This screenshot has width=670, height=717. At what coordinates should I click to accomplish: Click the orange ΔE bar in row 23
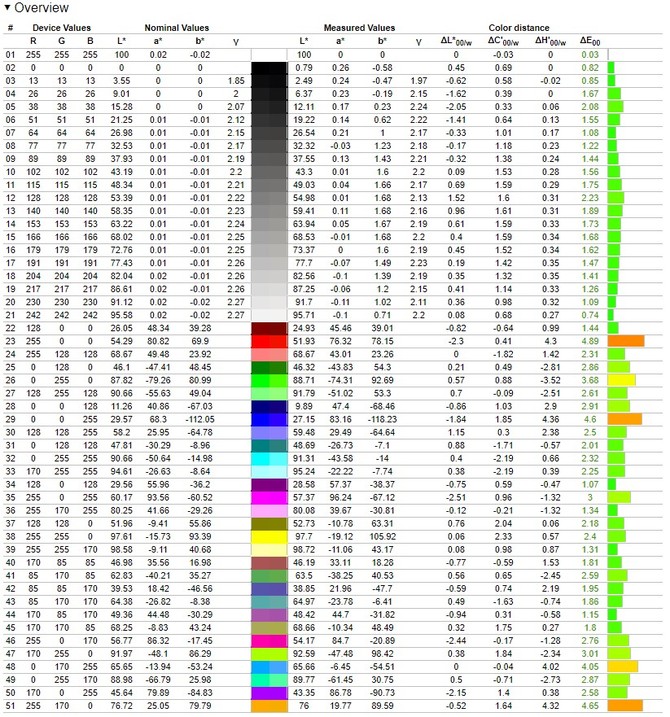pos(626,341)
